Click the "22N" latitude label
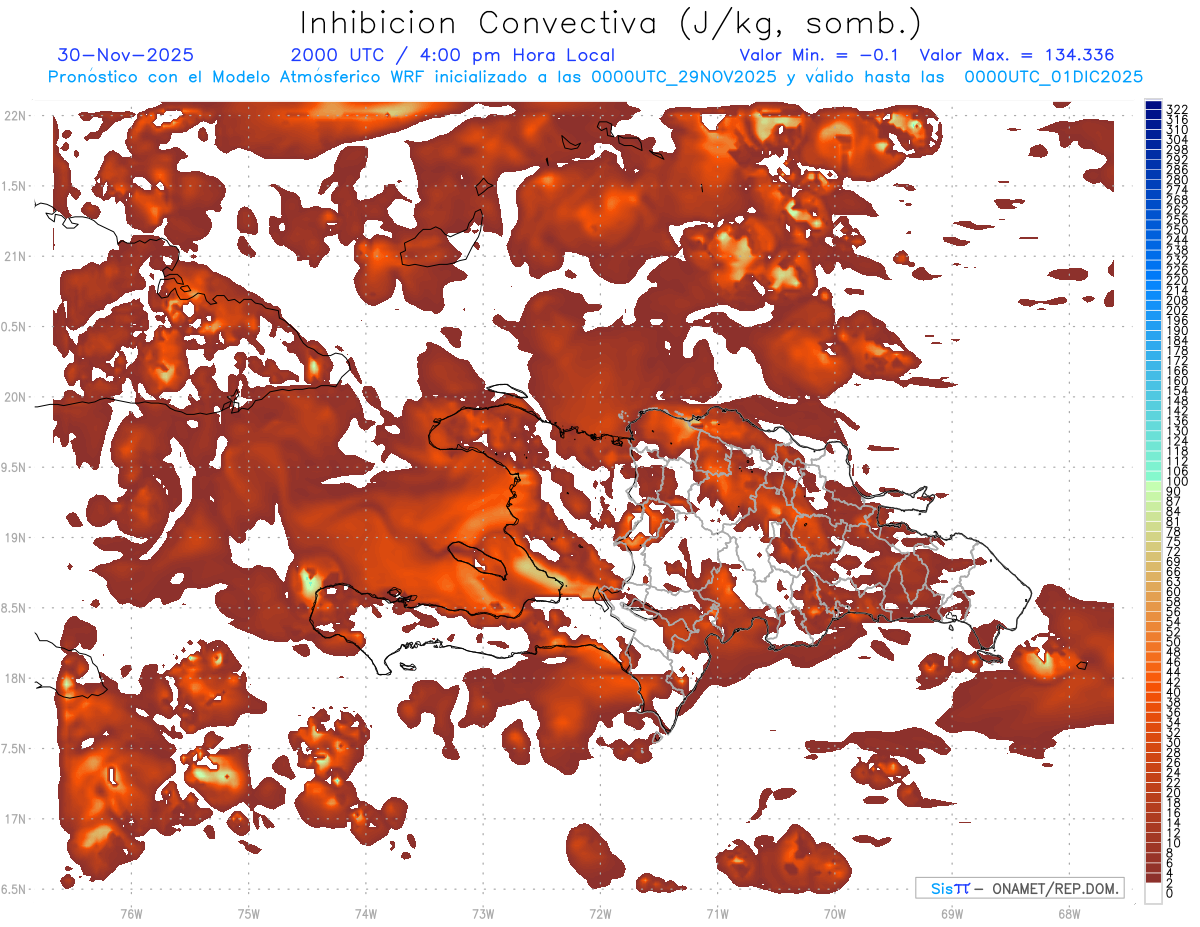The height and width of the screenshot is (927, 1200). [16, 116]
